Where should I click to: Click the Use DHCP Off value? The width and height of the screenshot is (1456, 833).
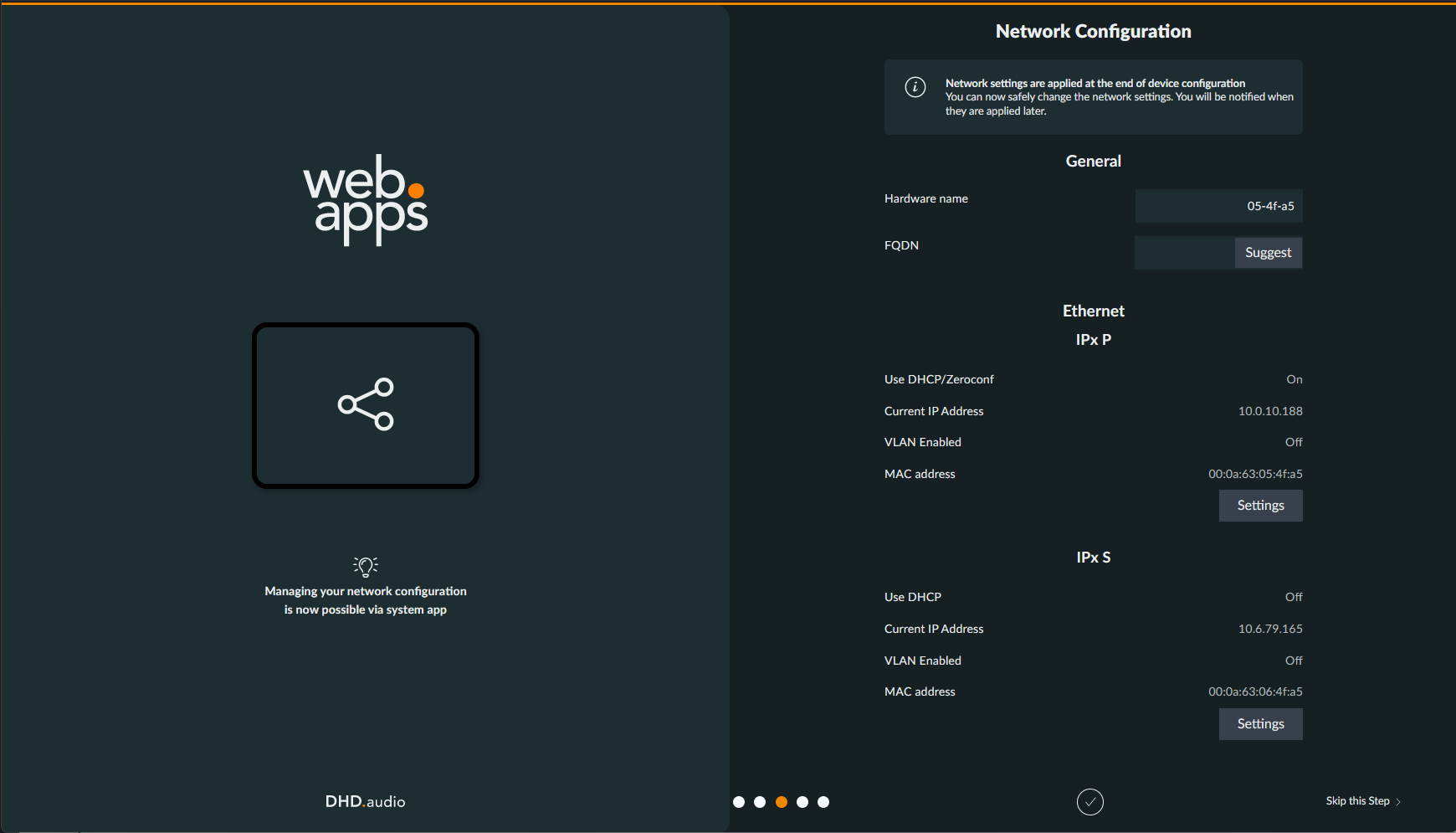click(x=1294, y=597)
